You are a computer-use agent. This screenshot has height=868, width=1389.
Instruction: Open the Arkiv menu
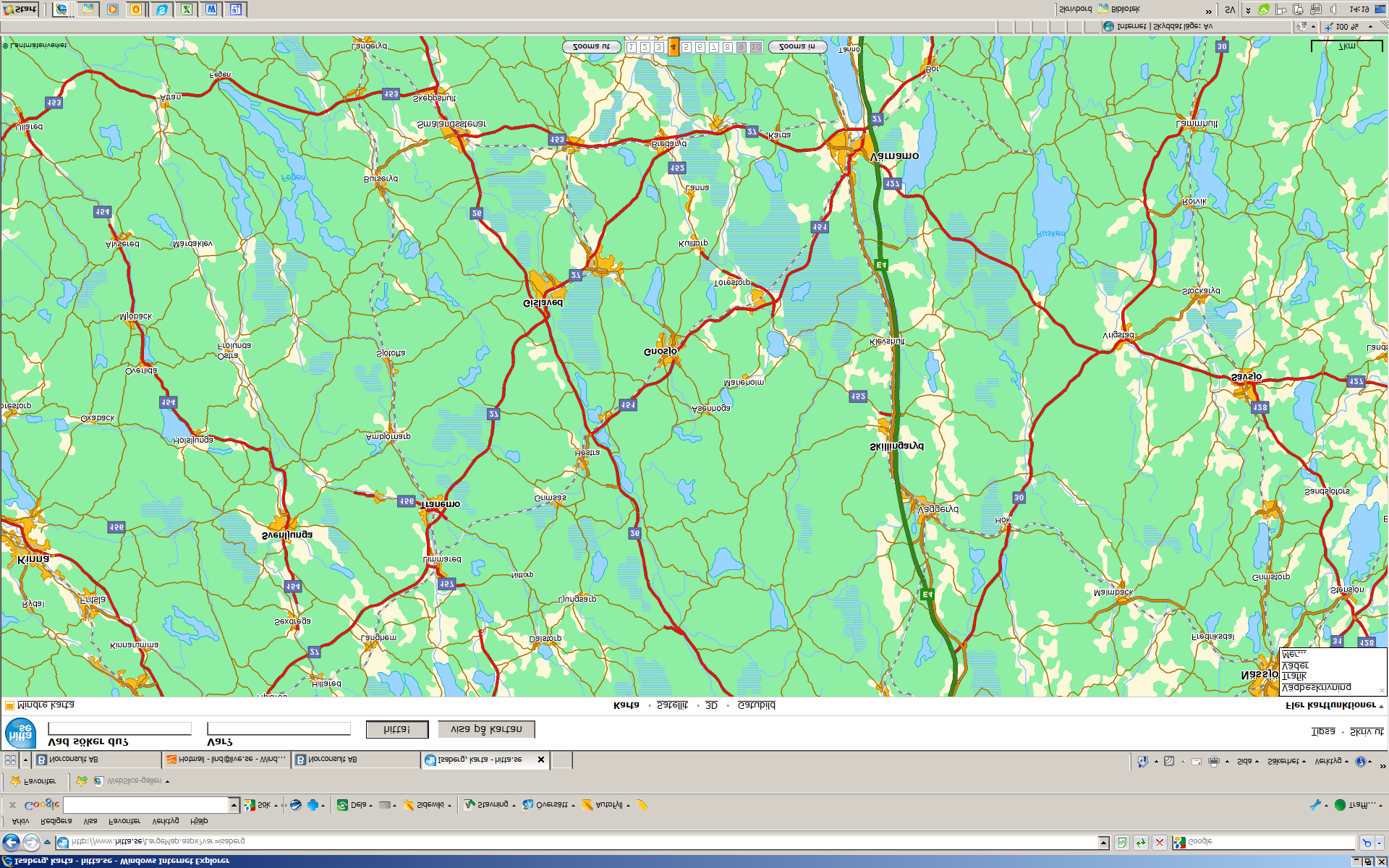tap(21, 821)
